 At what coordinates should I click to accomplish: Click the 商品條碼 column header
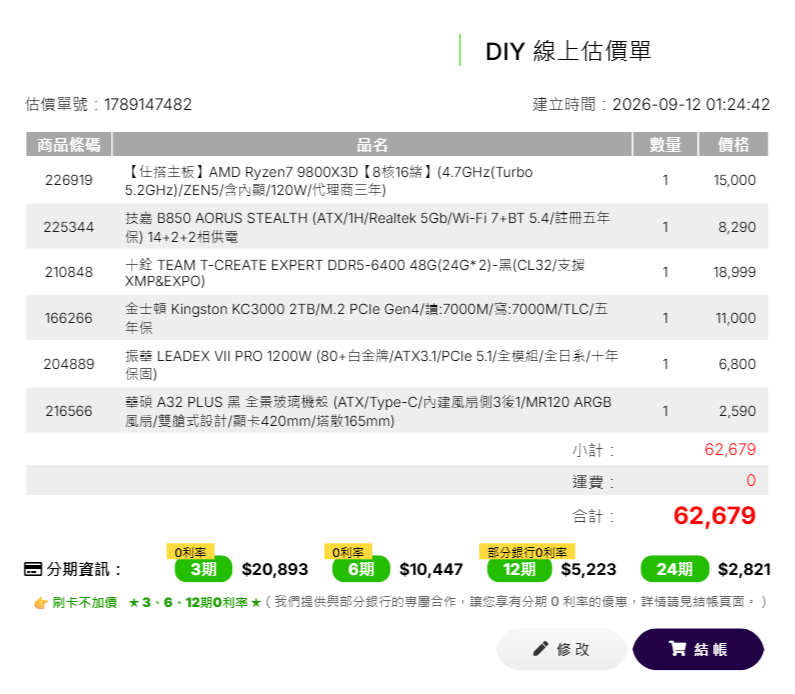(69, 144)
